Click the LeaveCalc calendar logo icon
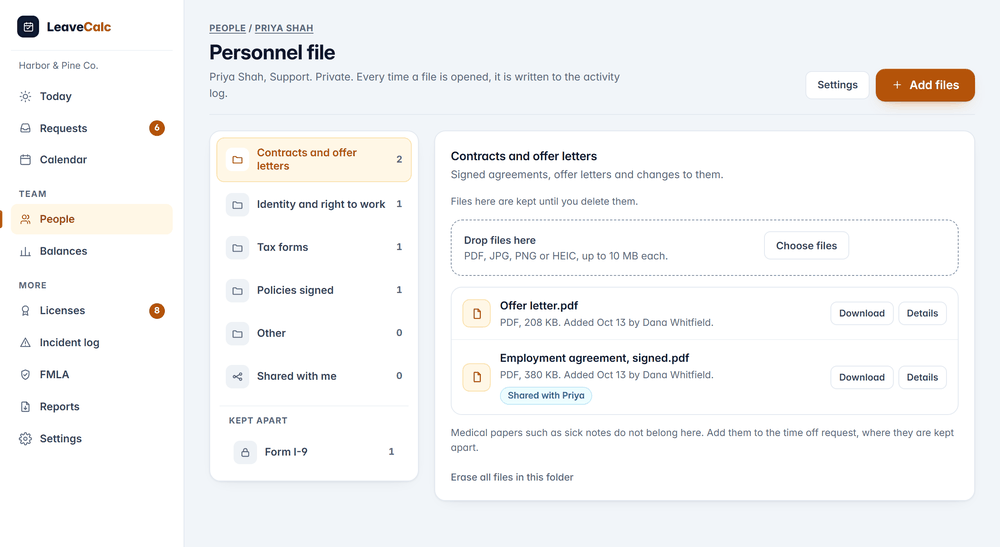This screenshot has height=547, width=1000. pyautogui.click(x=28, y=27)
